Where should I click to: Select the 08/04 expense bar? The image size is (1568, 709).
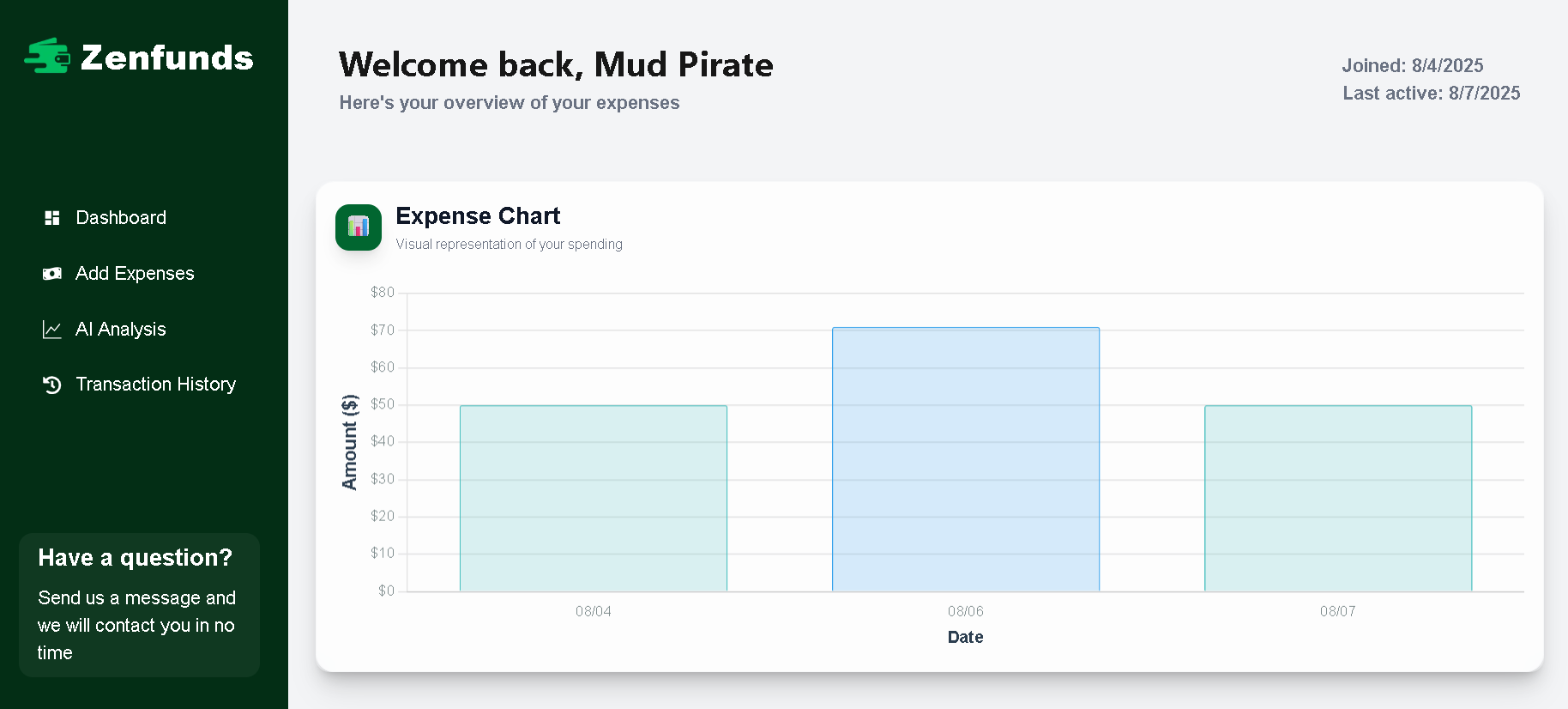594,498
